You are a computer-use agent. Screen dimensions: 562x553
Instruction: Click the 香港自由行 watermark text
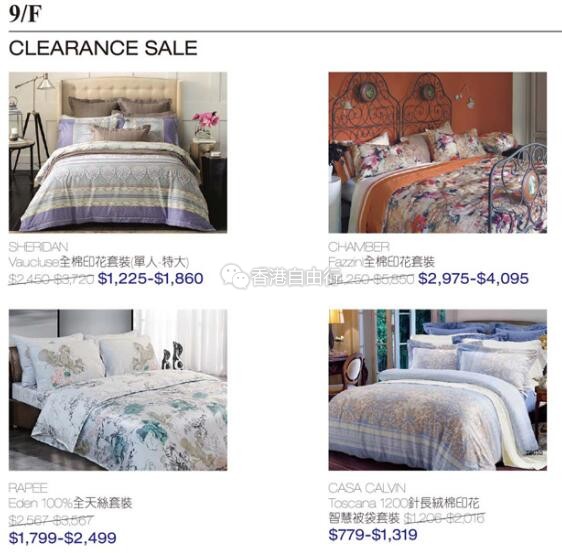pos(290,277)
